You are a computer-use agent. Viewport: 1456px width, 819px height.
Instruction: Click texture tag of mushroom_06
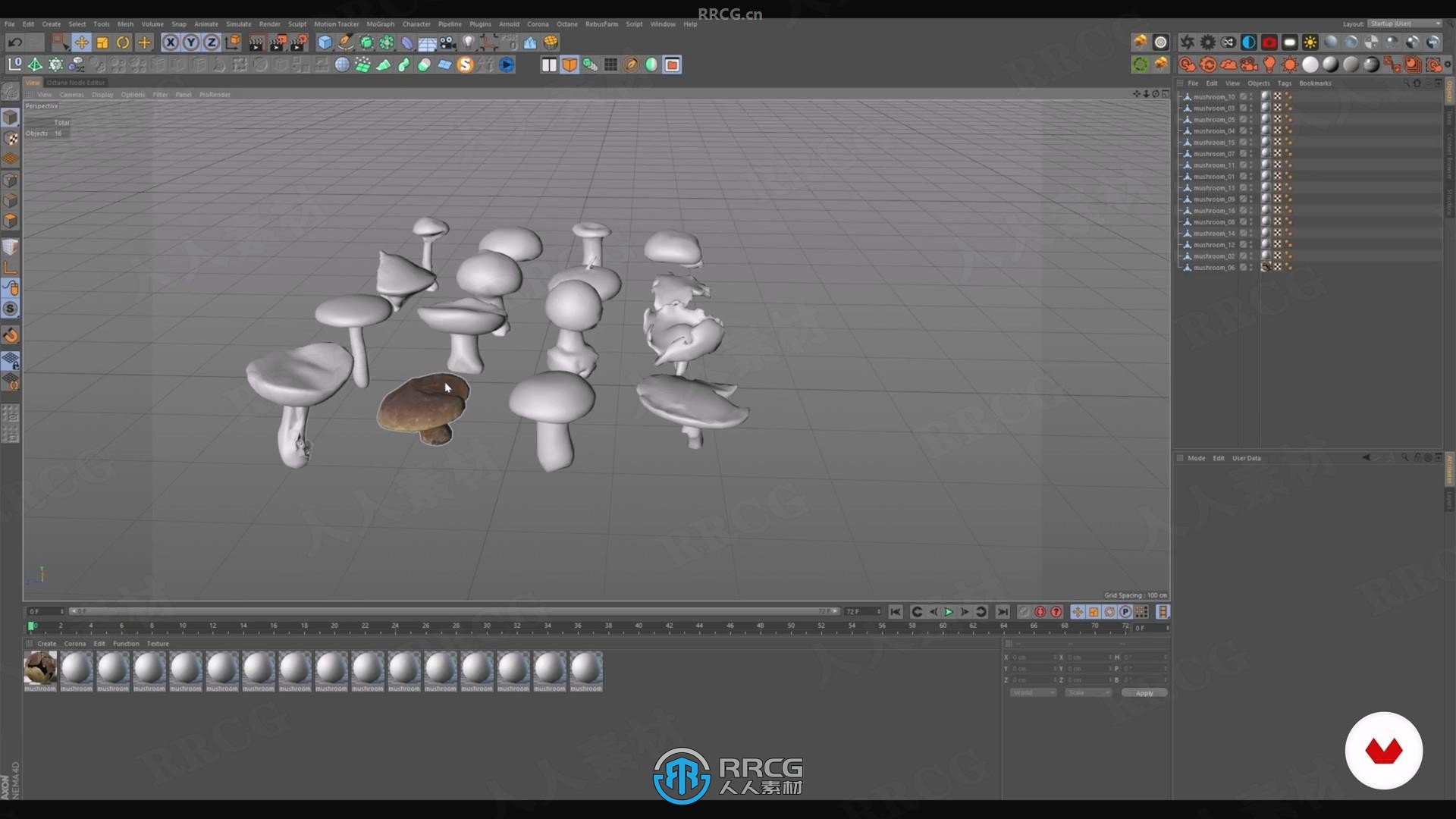point(1266,268)
